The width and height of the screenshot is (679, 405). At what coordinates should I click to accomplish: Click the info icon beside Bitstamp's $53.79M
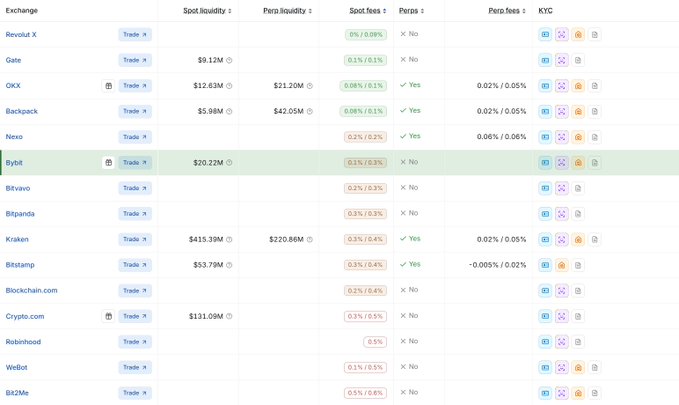(229, 265)
